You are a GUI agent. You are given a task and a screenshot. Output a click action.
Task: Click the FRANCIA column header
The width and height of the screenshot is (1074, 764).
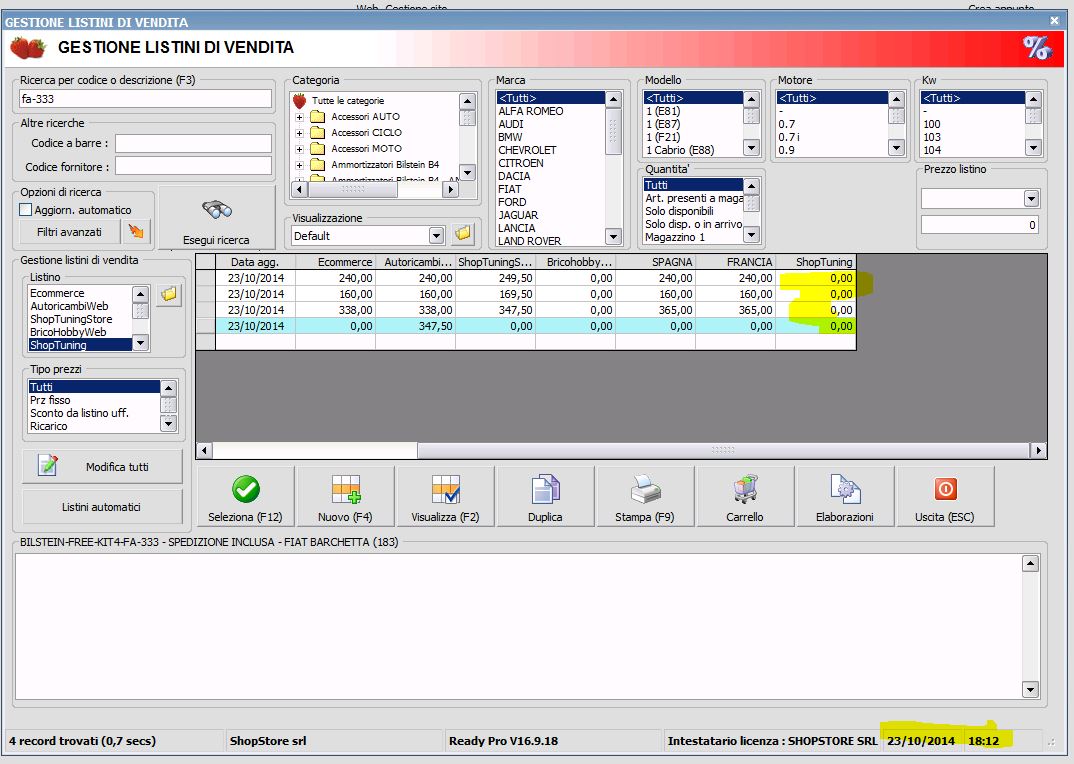[736, 262]
